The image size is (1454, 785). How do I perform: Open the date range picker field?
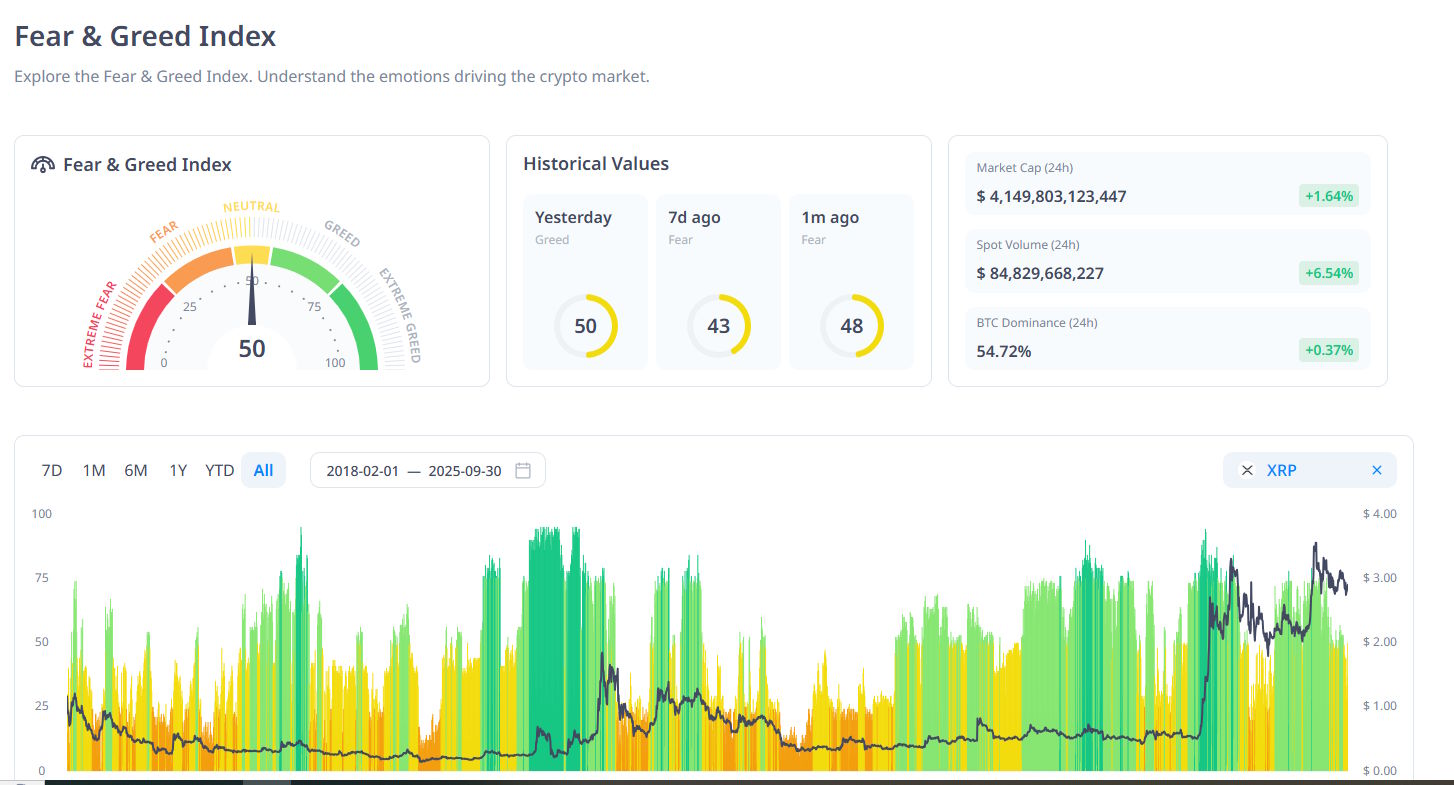pyautogui.click(x=414, y=470)
